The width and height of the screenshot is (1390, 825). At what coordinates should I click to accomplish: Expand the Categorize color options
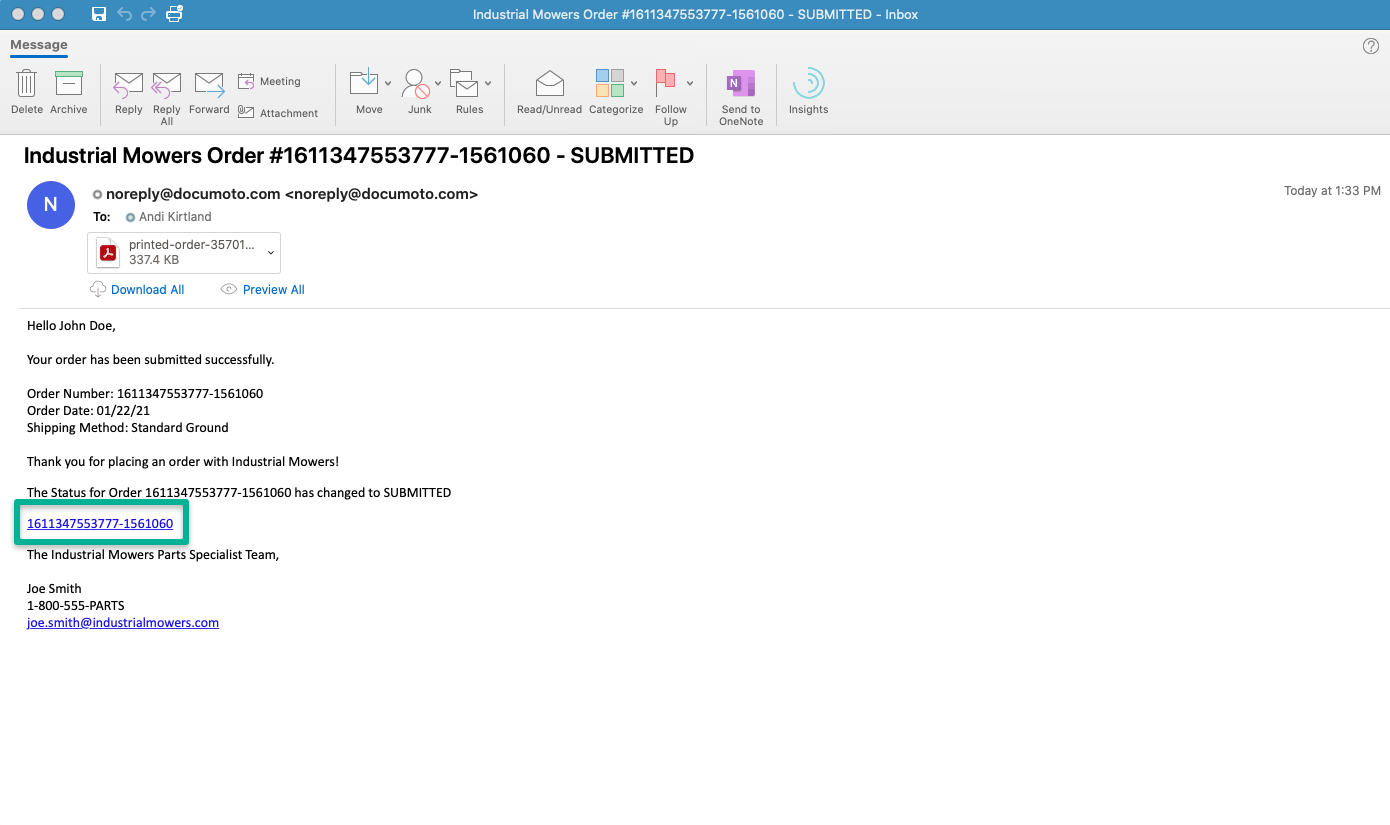tap(634, 84)
